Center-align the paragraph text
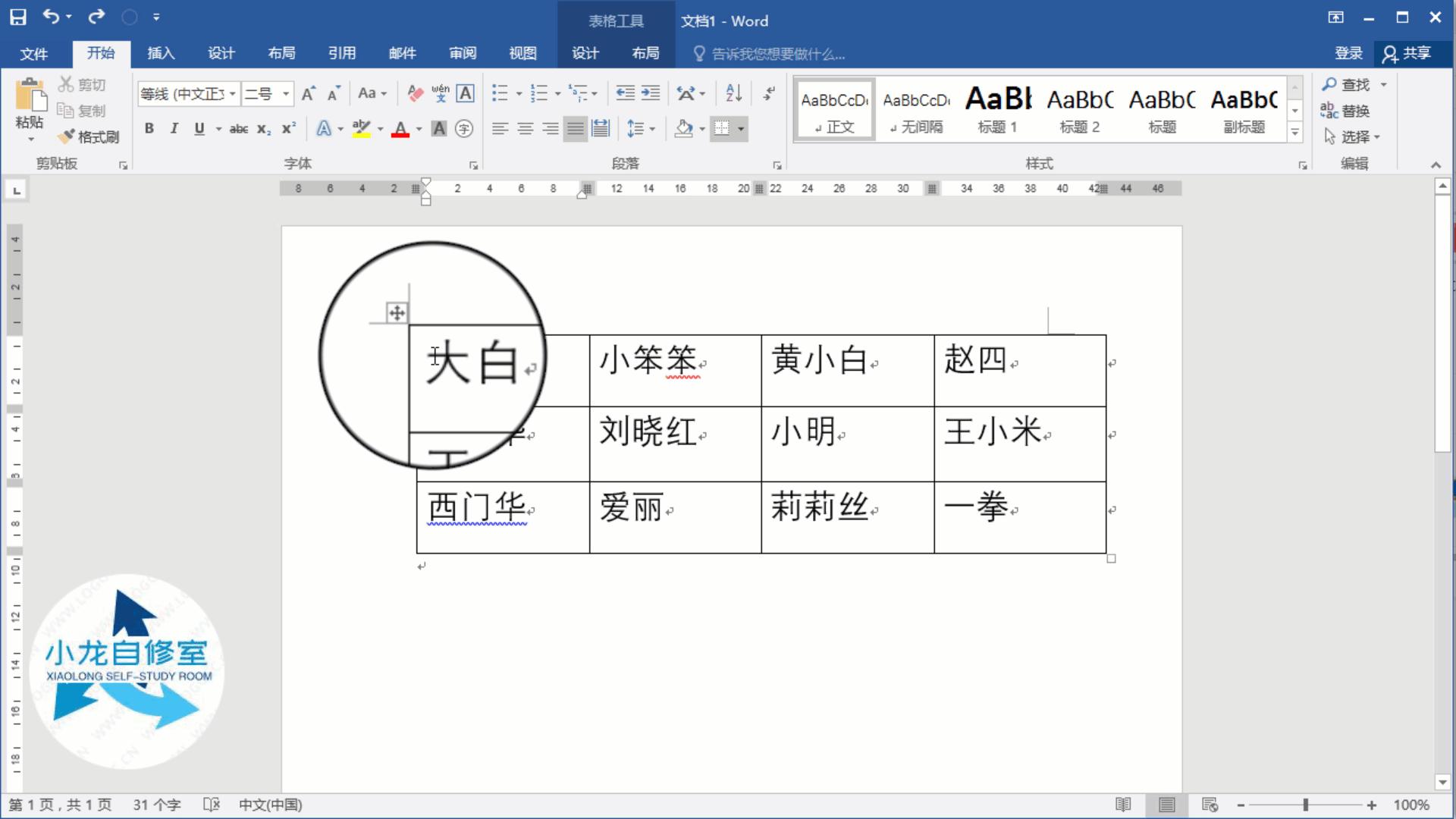The image size is (1456, 819). click(525, 129)
